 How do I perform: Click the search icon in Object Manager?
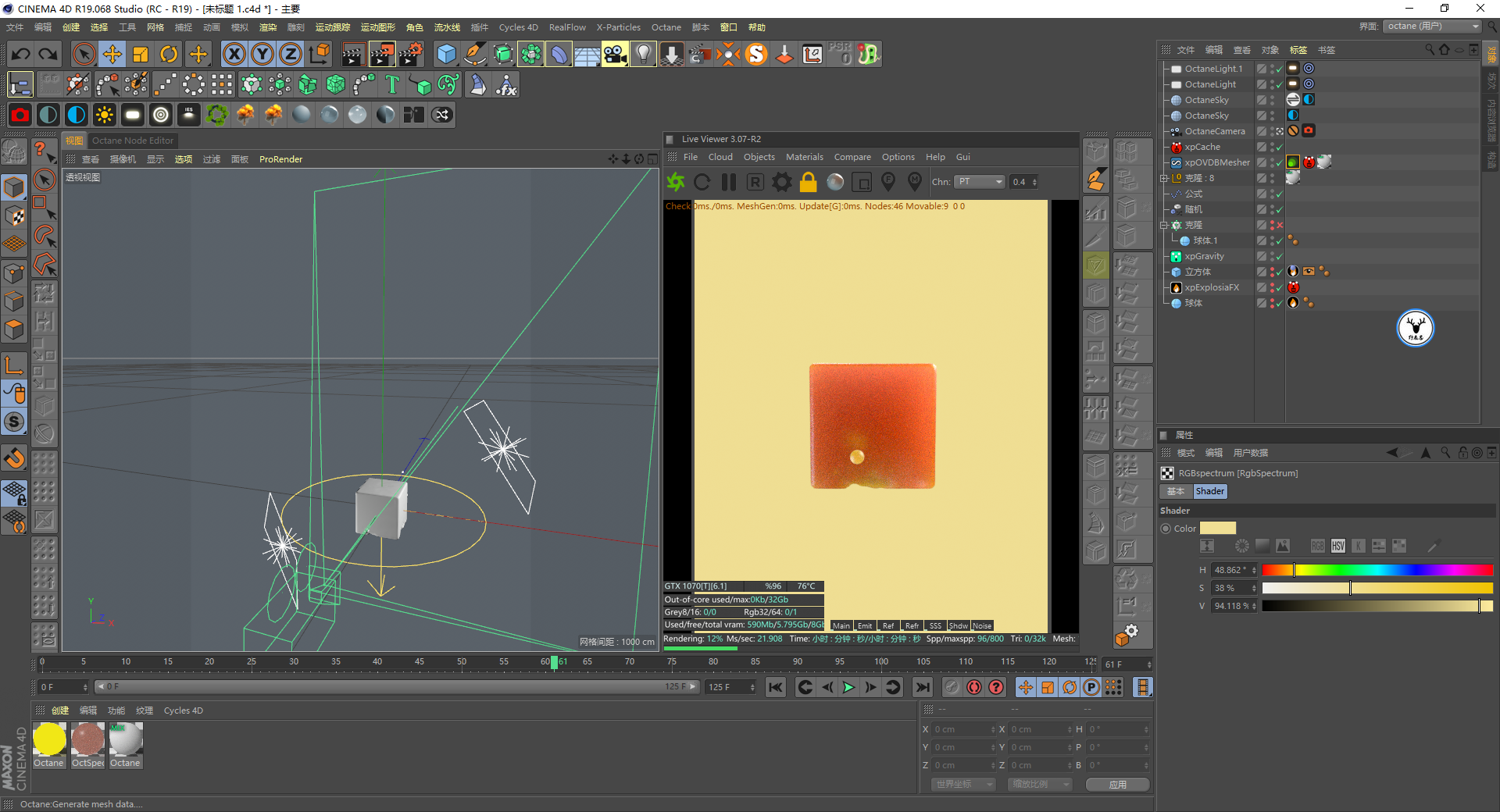tap(1430, 49)
